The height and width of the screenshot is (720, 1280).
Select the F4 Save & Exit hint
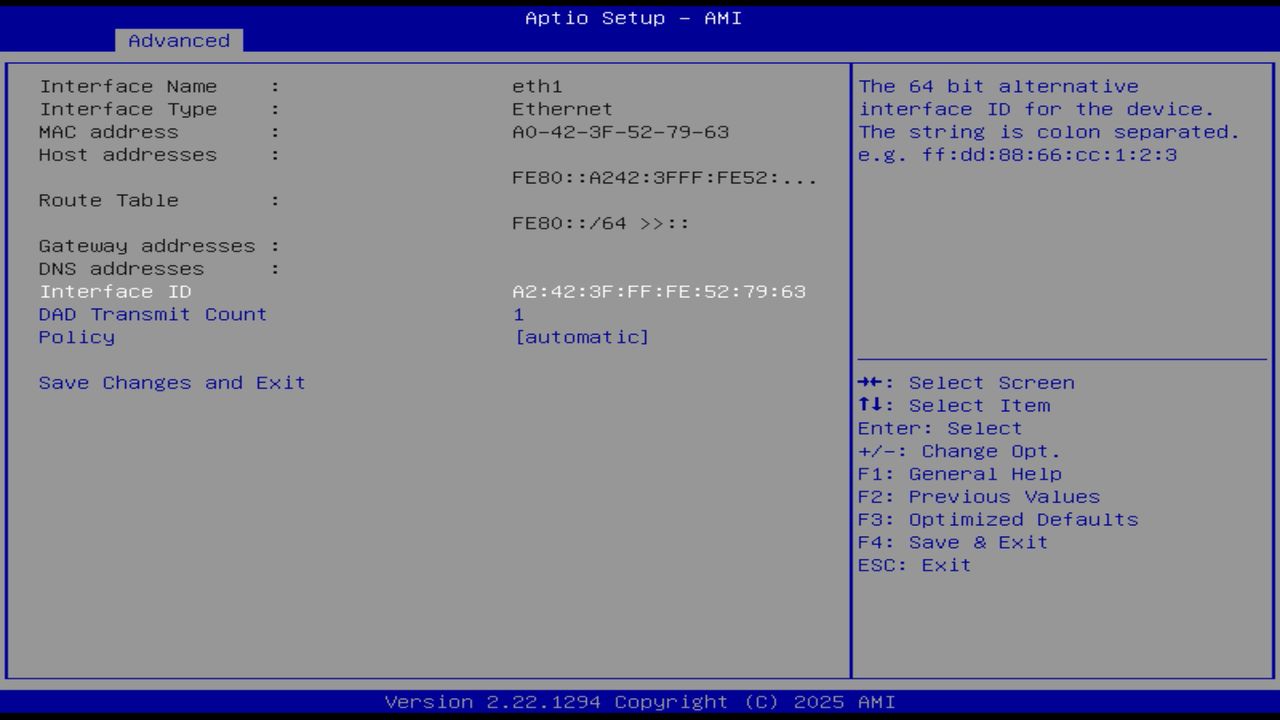(952, 542)
